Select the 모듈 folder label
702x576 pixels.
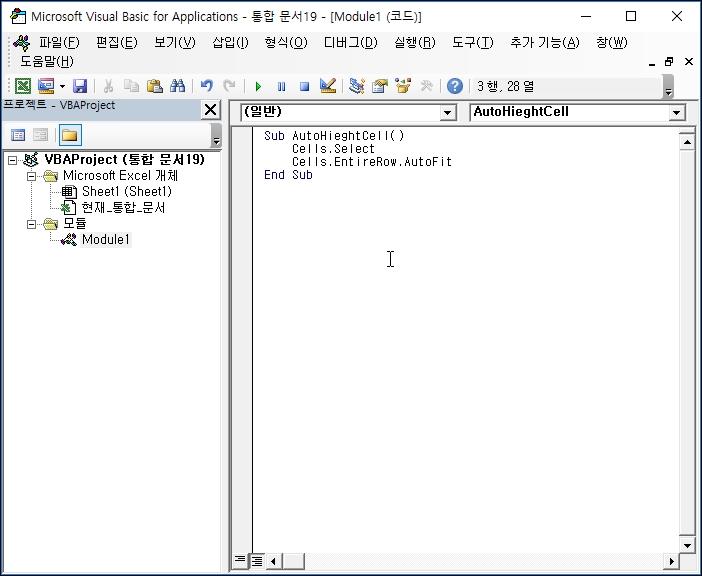click(x=74, y=223)
